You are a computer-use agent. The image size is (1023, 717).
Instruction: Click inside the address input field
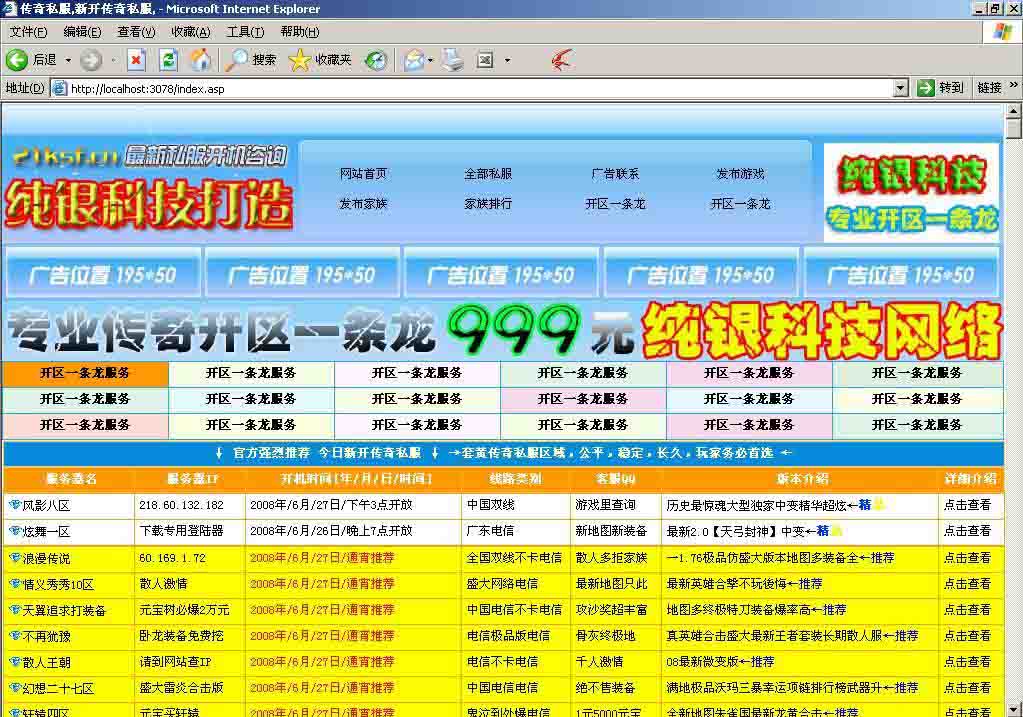point(300,87)
